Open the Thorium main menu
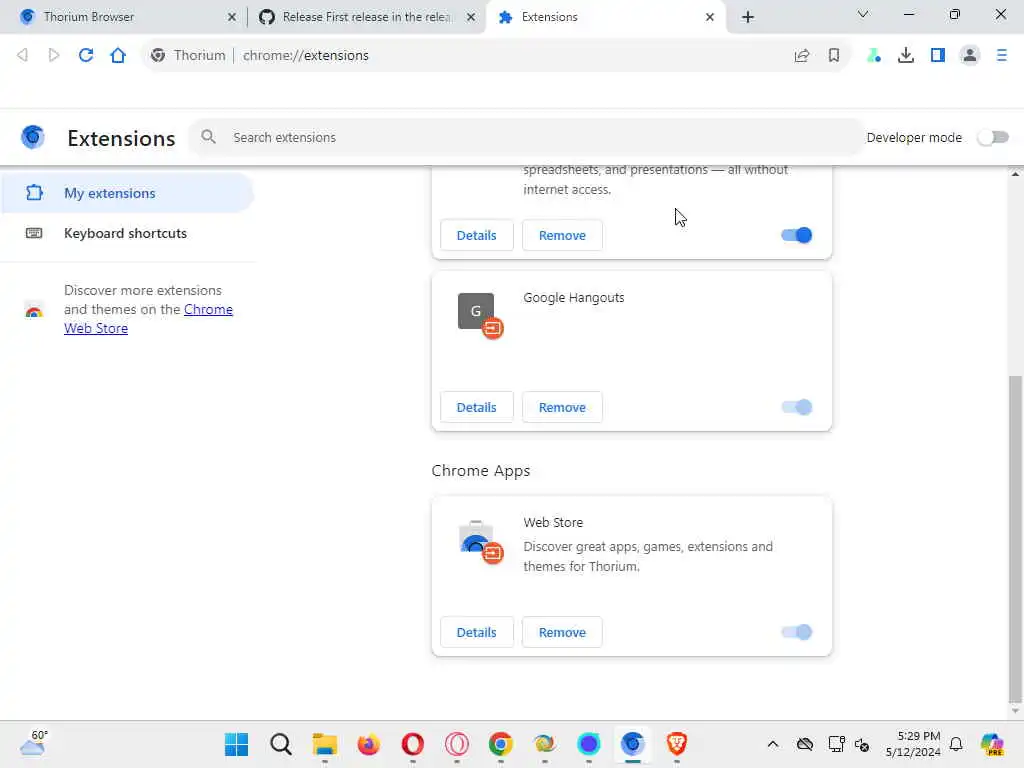 (1002, 56)
